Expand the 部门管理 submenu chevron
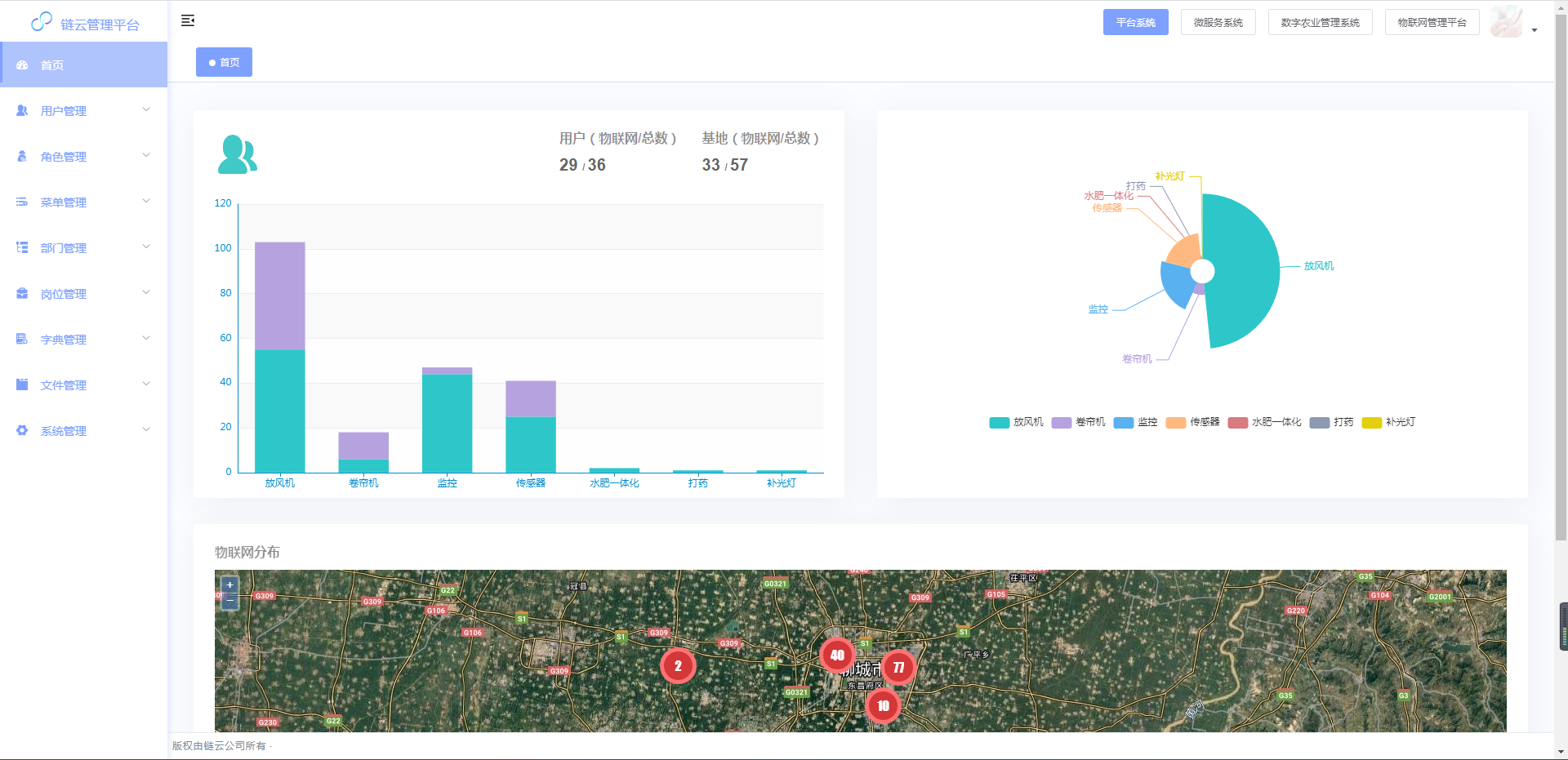 (146, 247)
